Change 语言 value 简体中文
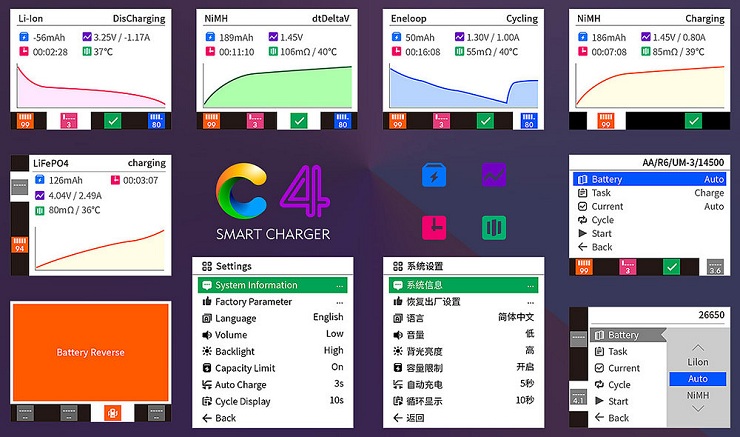 pos(516,317)
